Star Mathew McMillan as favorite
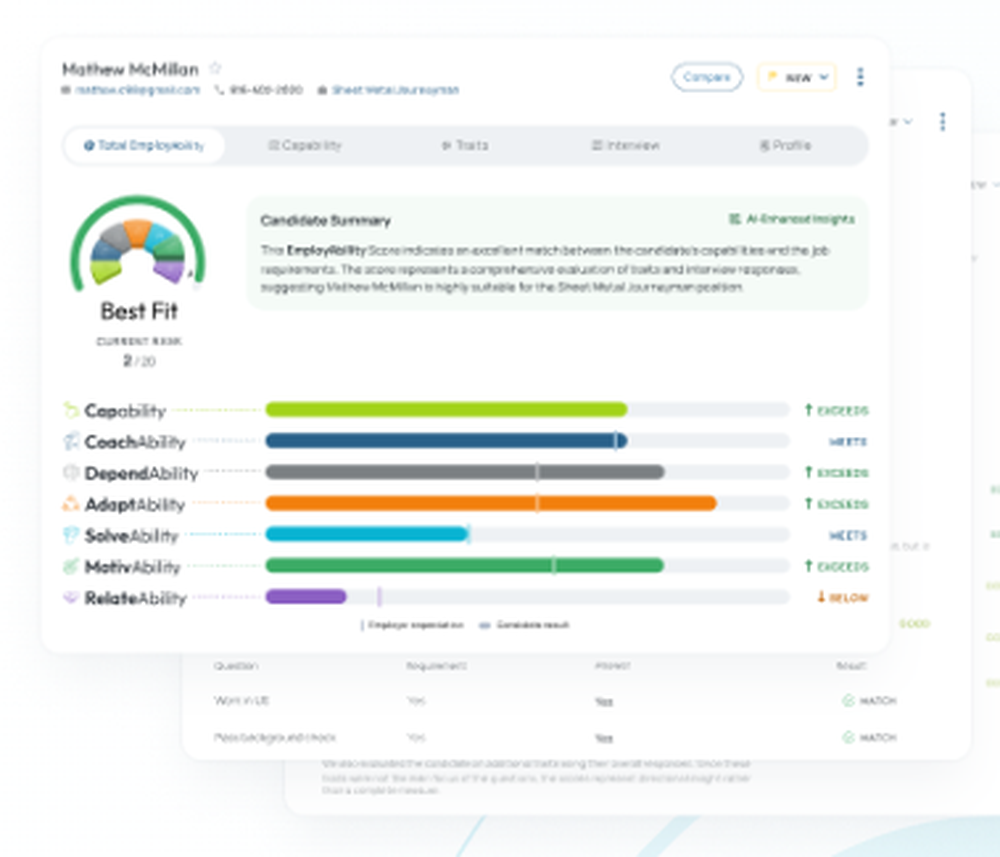 (x=216, y=68)
